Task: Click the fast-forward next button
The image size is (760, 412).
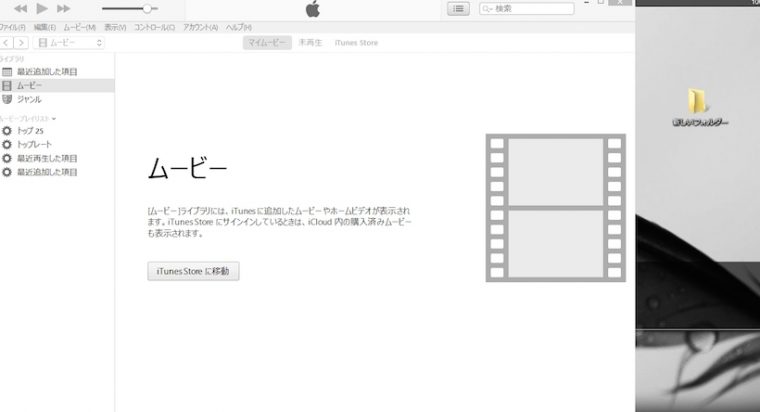Action: click(x=63, y=9)
